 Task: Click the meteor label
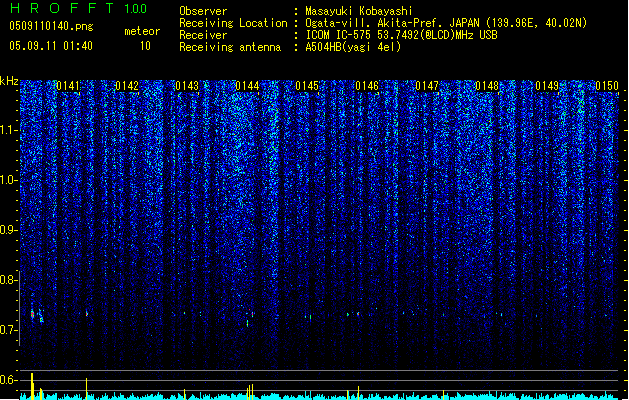(142, 31)
